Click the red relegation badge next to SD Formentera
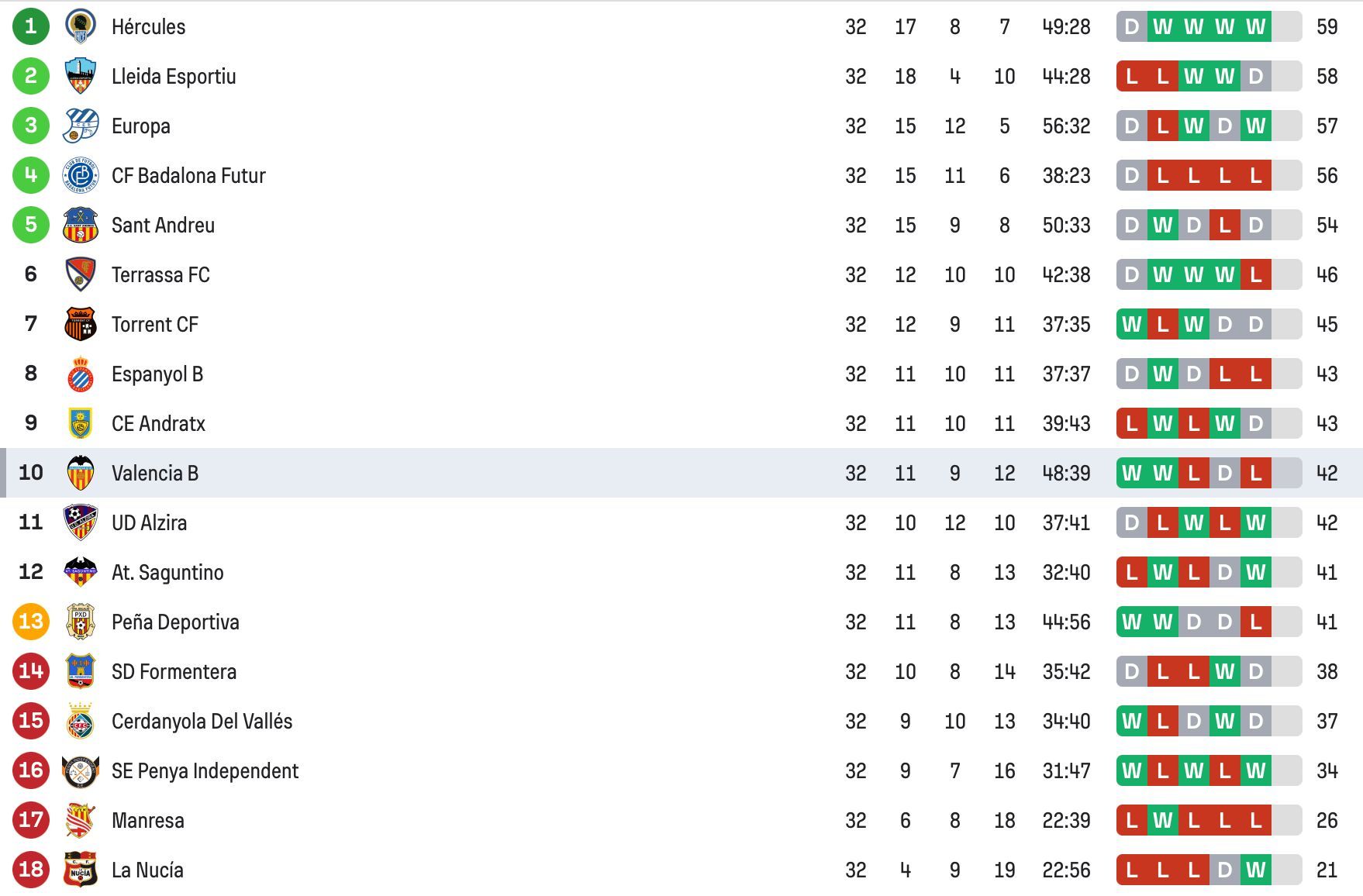 (29, 671)
